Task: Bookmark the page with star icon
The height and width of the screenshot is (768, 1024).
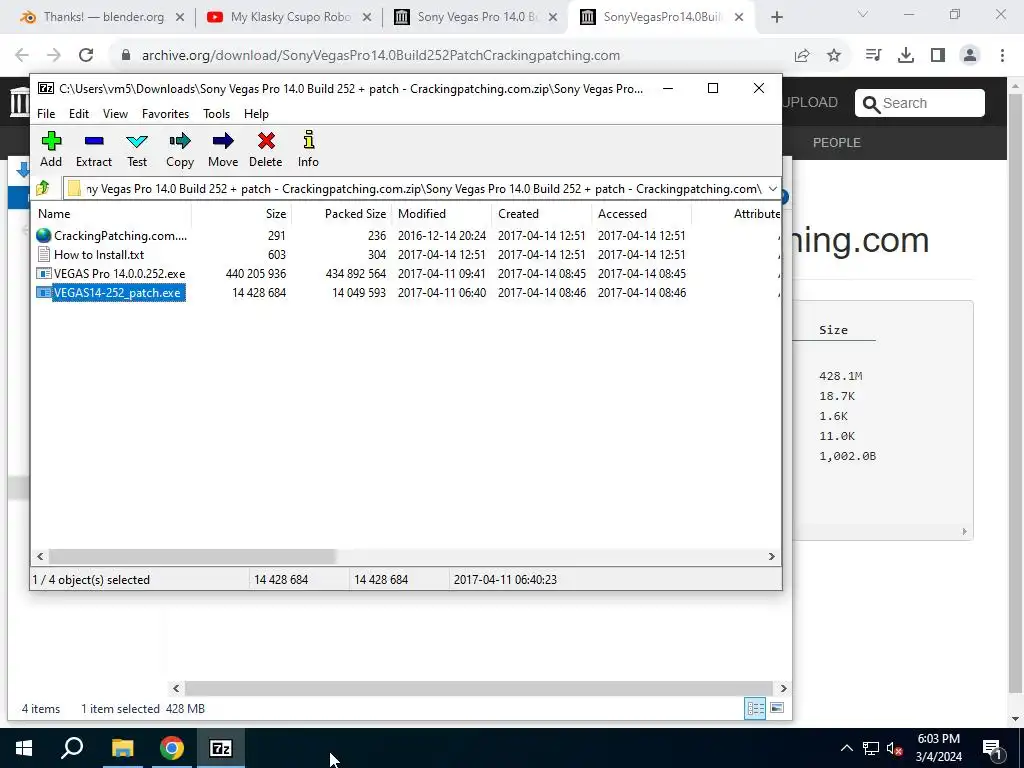Action: click(833, 56)
